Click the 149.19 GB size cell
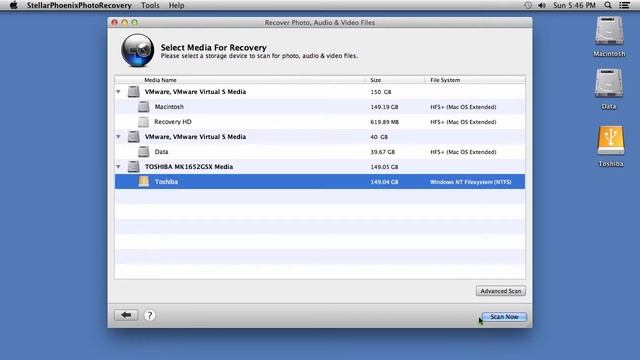The width and height of the screenshot is (640, 360). 384,107
